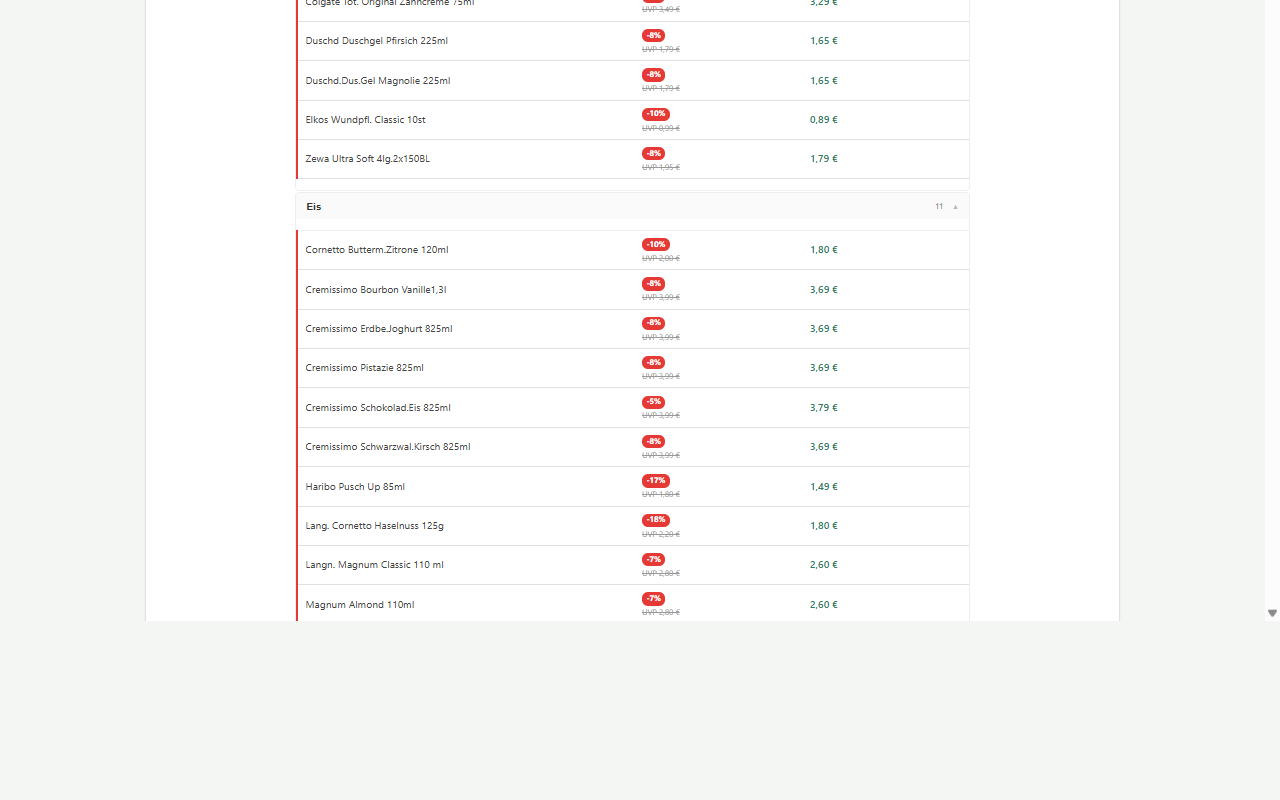Click price '3,69 €' of Cremissimo Bourbon Vanille
Viewport: 1280px width, 800px height.
click(824, 290)
